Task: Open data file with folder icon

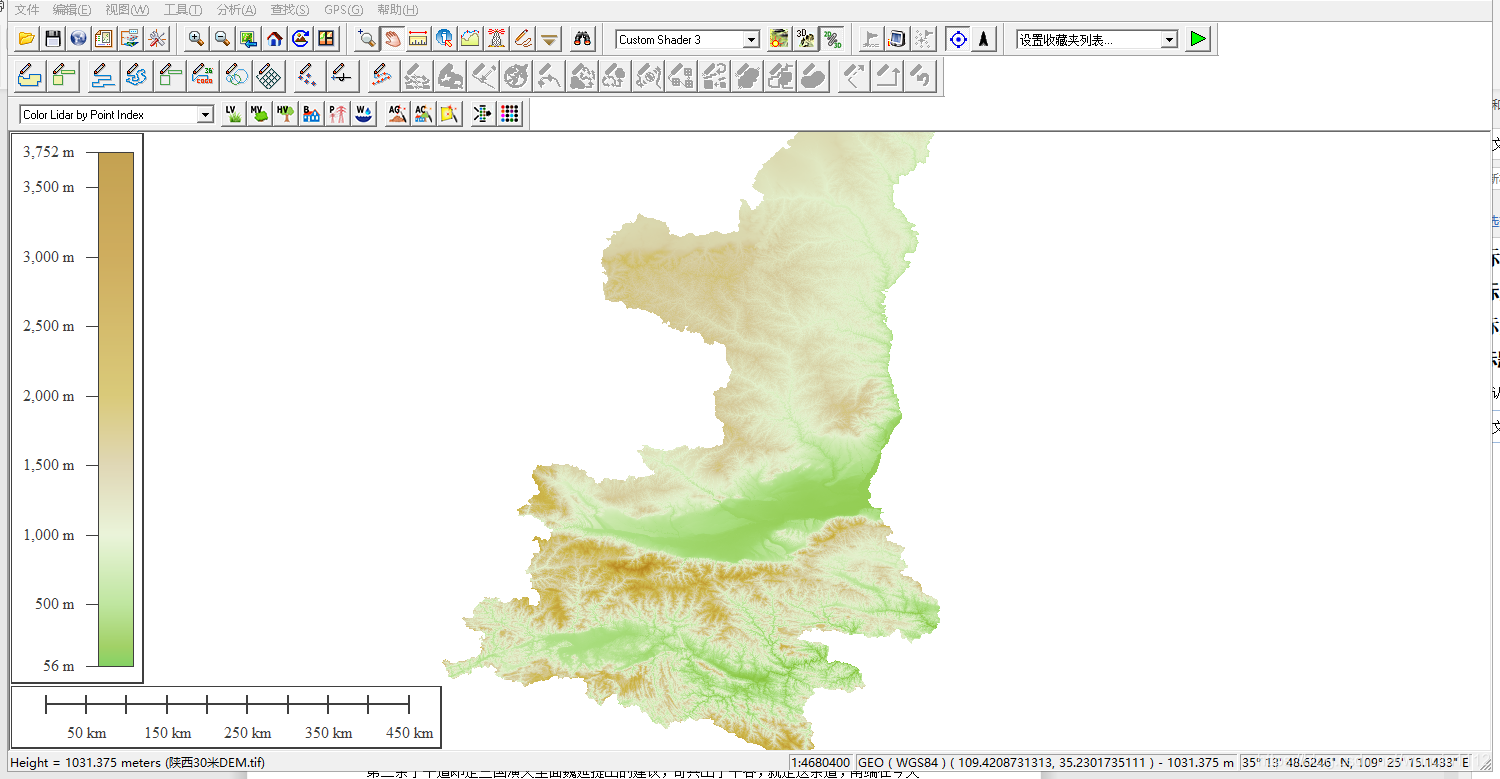Action: (27, 39)
